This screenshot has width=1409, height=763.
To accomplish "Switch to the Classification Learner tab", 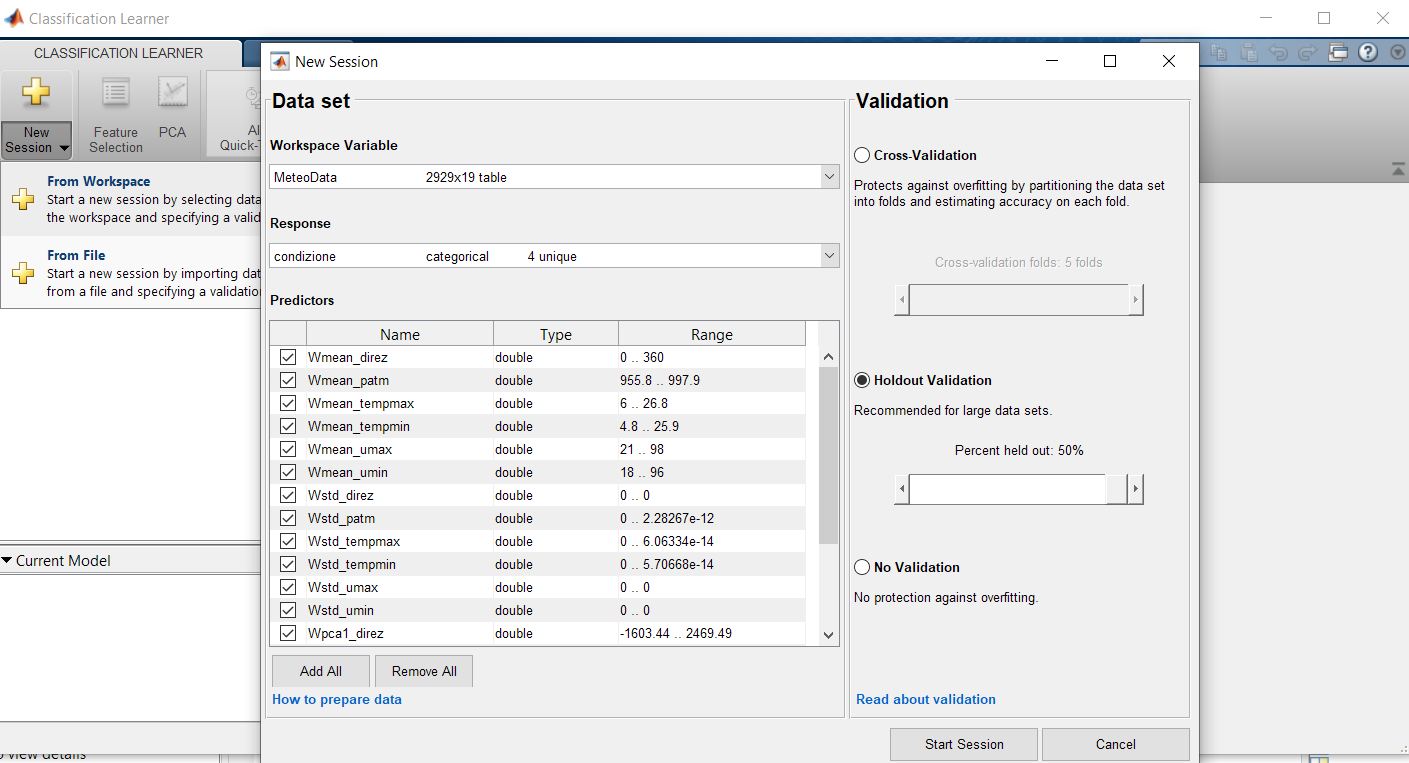I will click(x=118, y=53).
